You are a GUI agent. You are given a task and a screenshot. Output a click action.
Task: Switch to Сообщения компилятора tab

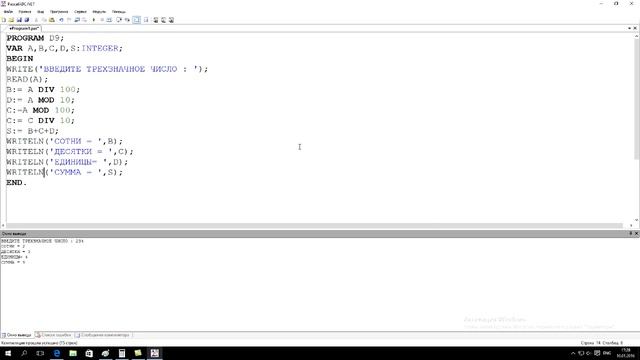tap(102, 335)
